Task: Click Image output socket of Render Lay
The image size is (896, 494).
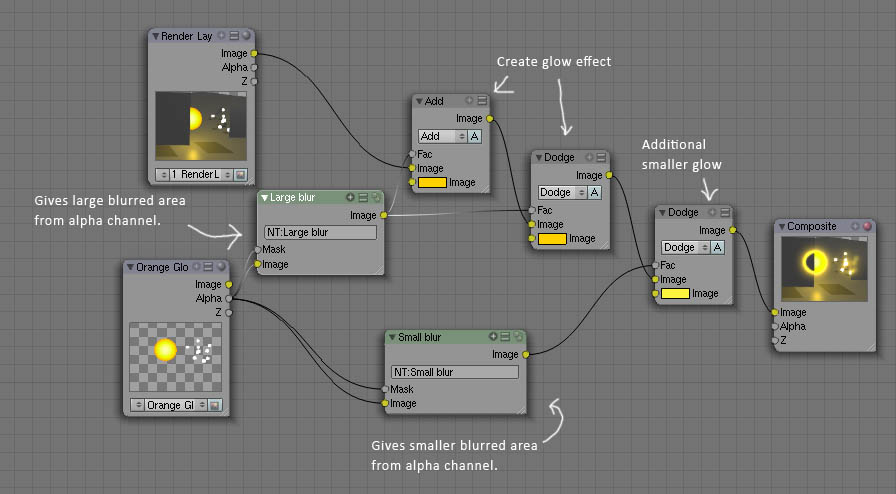Action: pyautogui.click(x=254, y=53)
